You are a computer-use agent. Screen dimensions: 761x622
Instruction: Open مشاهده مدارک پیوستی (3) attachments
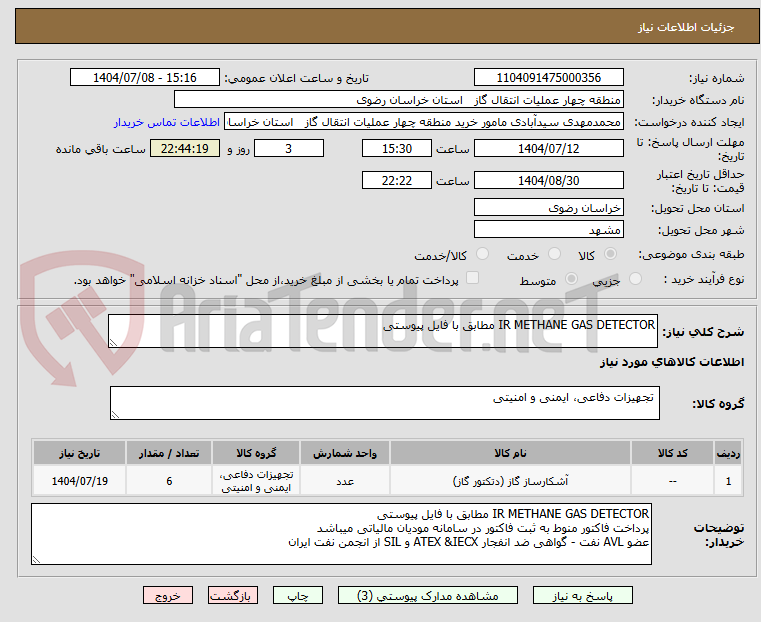point(428,595)
